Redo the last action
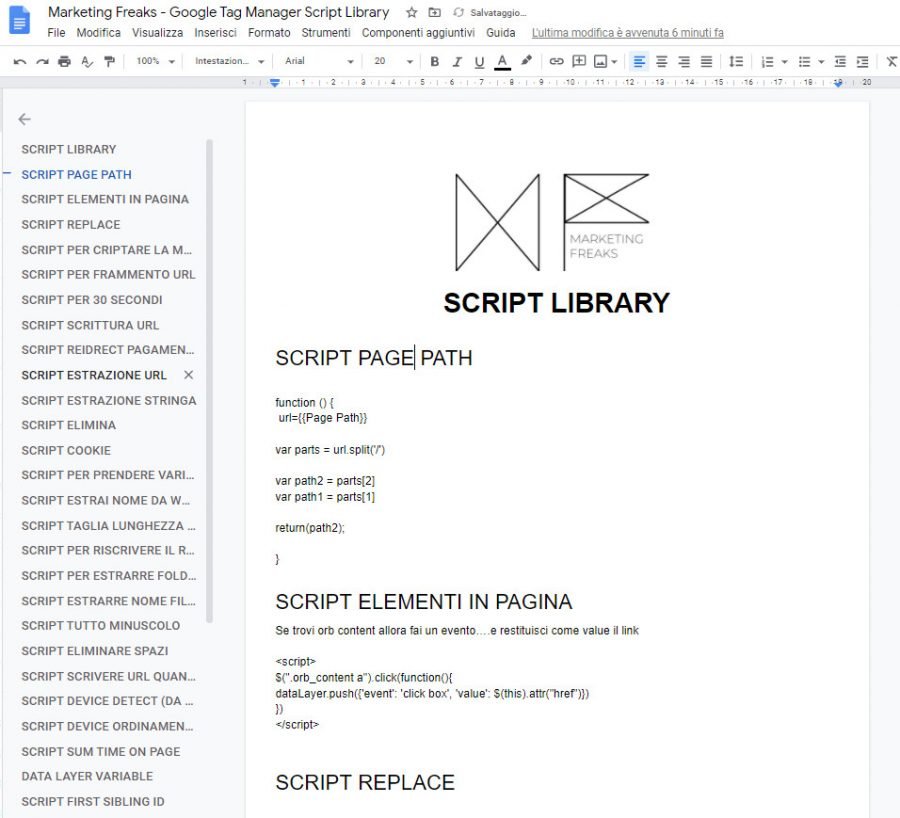 (x=42, y=61)
